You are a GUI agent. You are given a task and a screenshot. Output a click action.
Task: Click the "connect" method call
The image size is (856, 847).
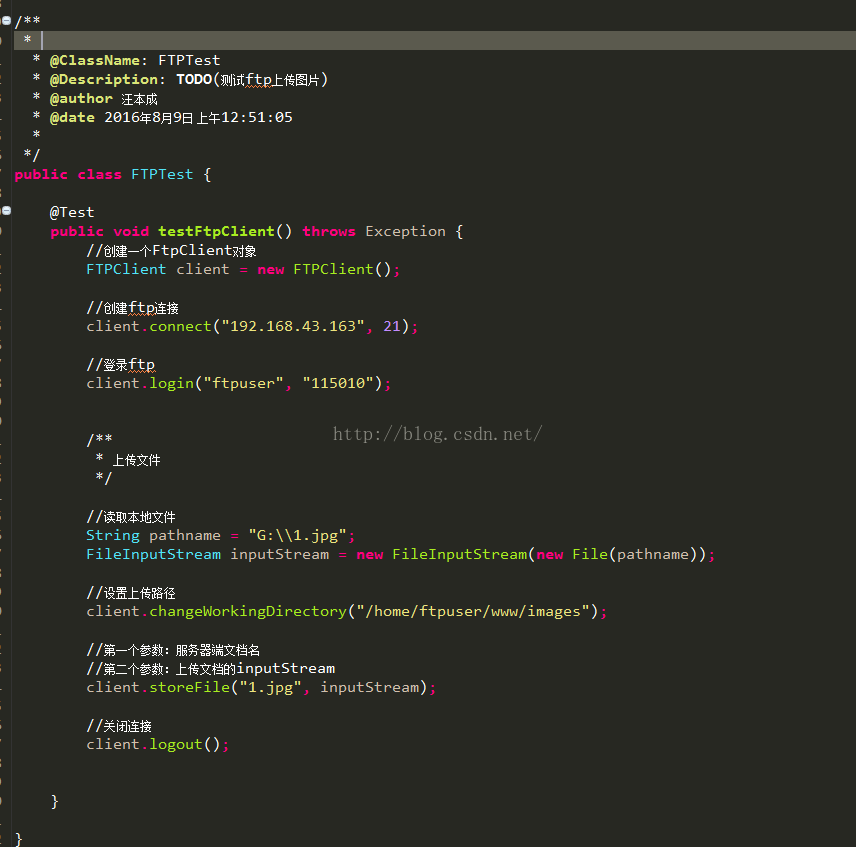coord(180,326)
